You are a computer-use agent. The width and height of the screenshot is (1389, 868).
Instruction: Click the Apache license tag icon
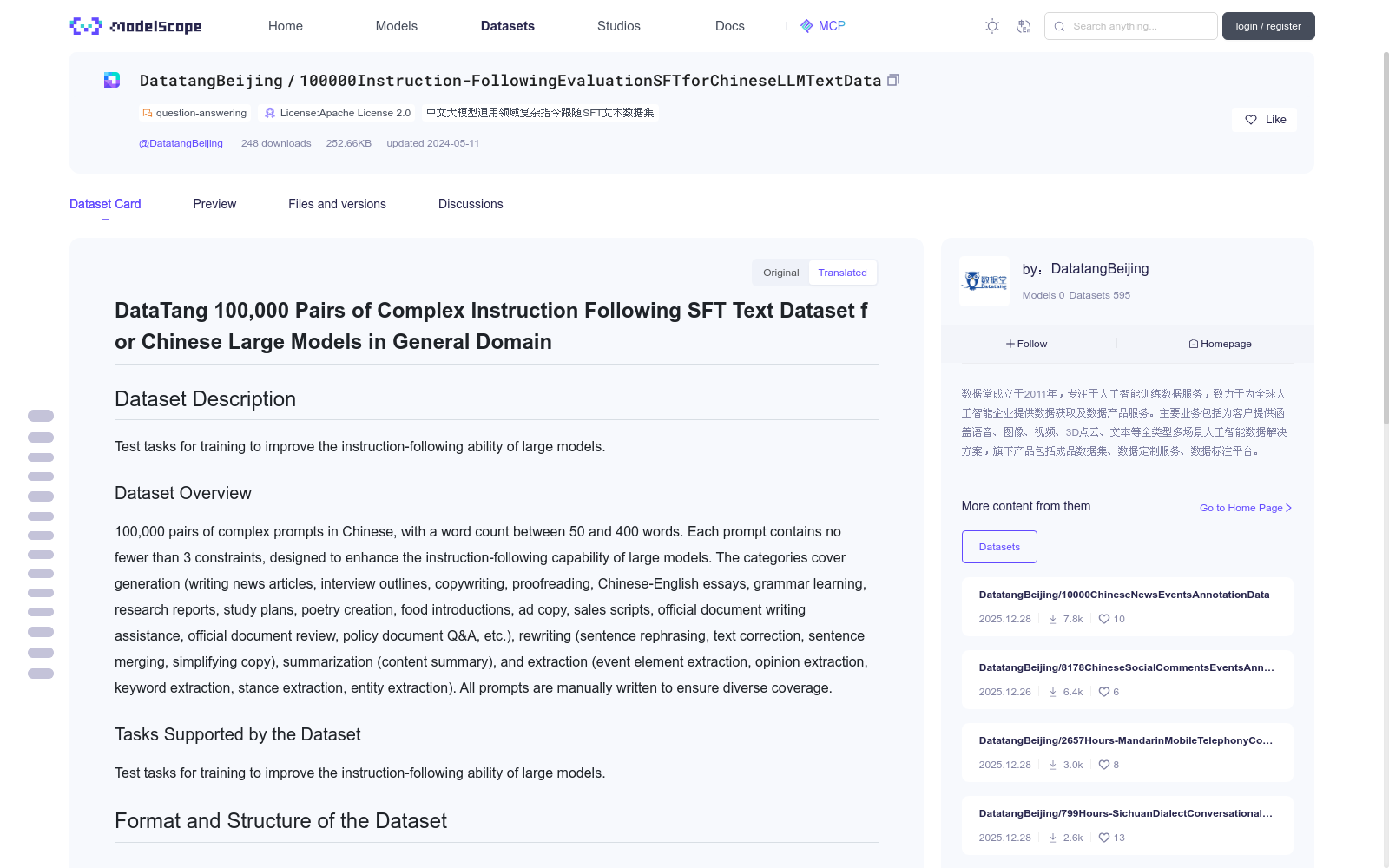(270, 113)
